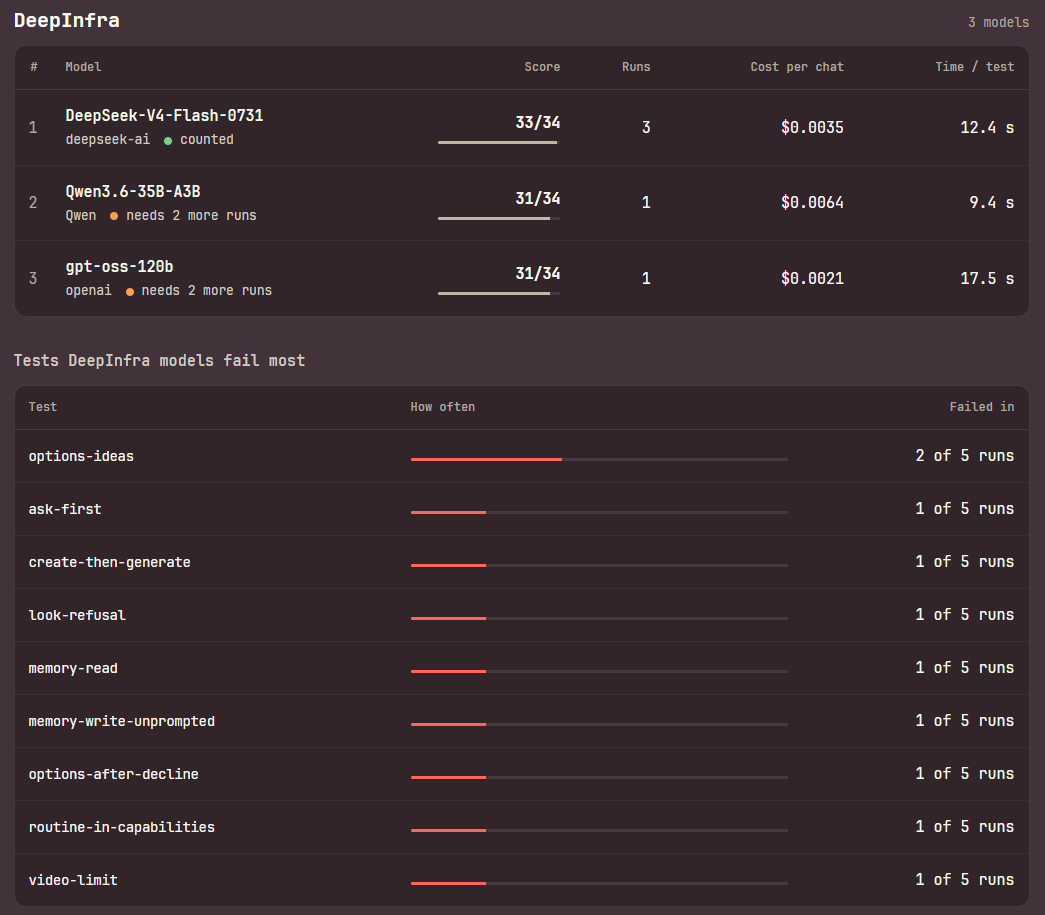
Task: Click the 17.5 s time value
Action: (x=987, y=278)
